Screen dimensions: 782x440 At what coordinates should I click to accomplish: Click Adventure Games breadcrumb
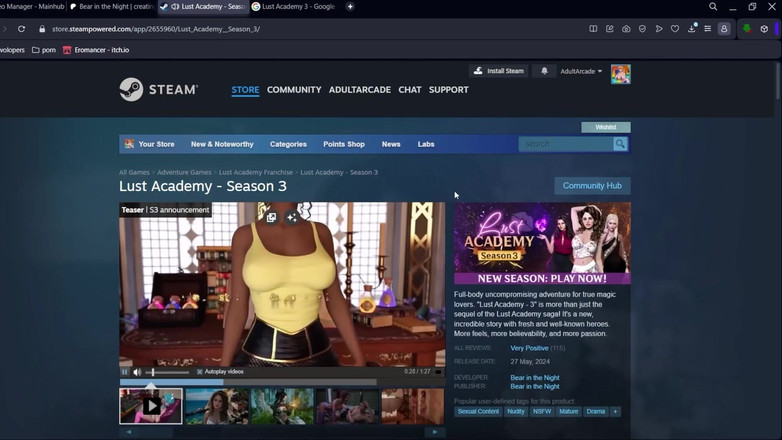click(184, 173)
